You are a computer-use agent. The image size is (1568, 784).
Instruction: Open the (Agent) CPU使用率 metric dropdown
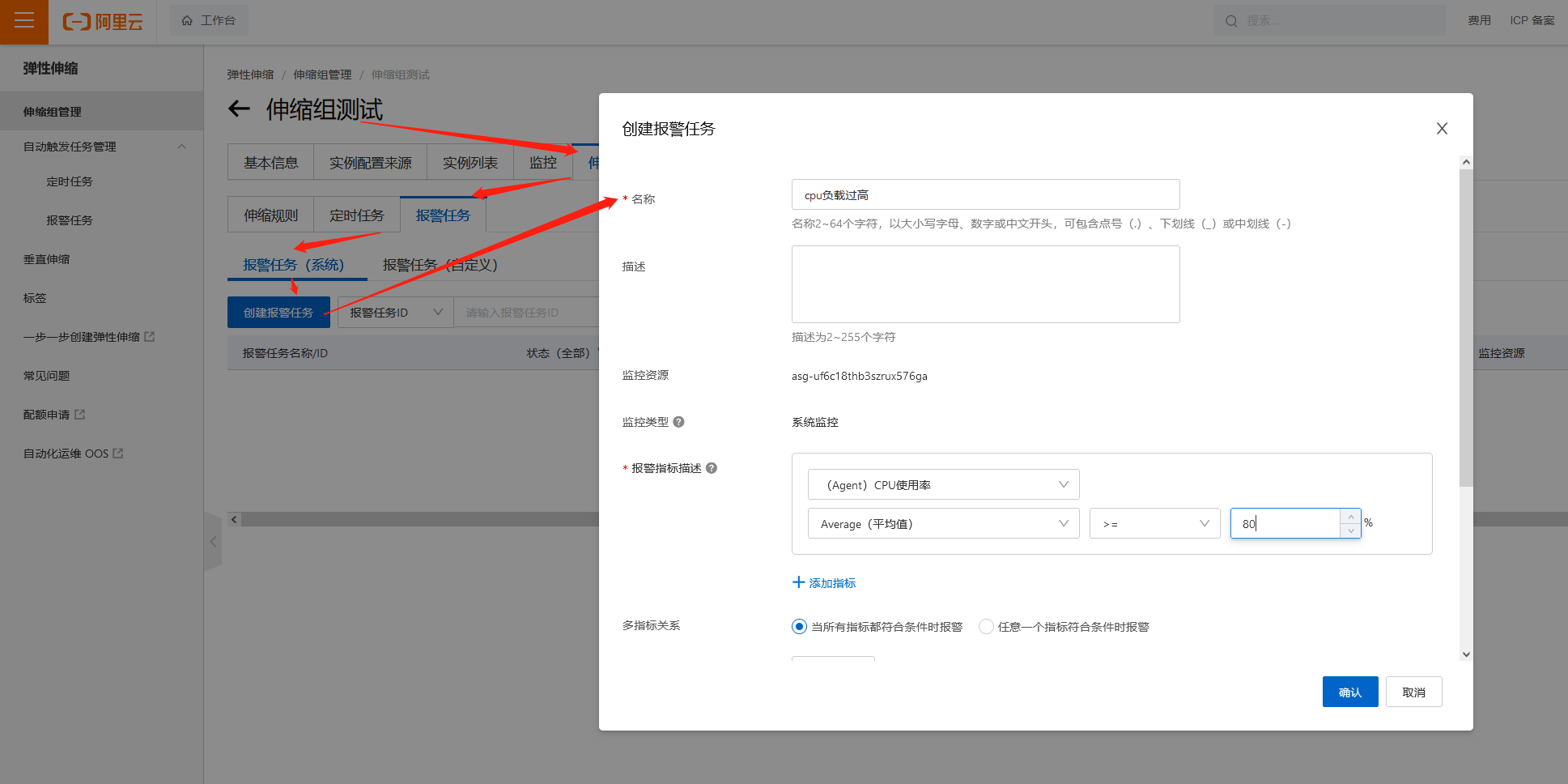click(943, 484)
